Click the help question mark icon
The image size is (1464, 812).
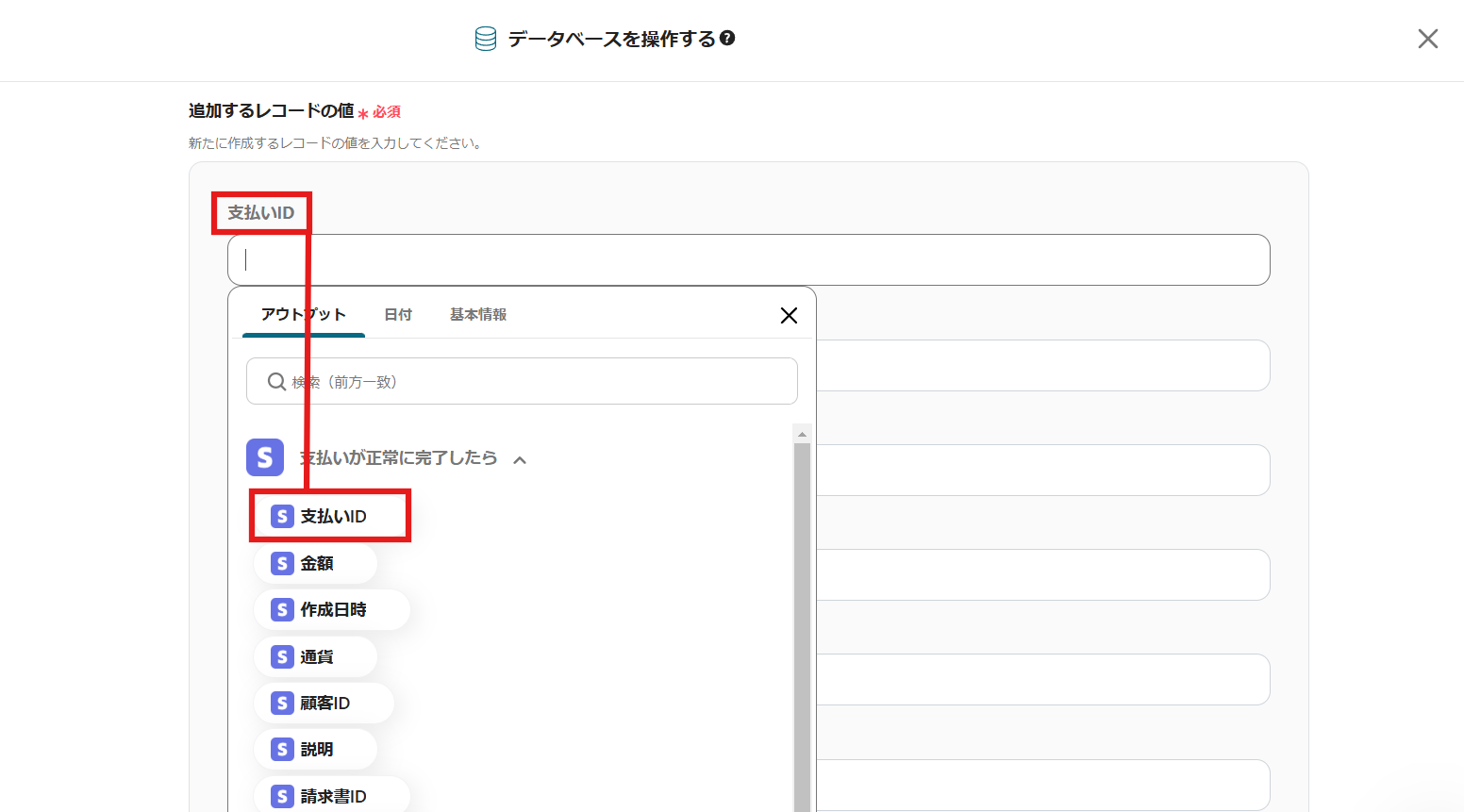tap(727, 39)
